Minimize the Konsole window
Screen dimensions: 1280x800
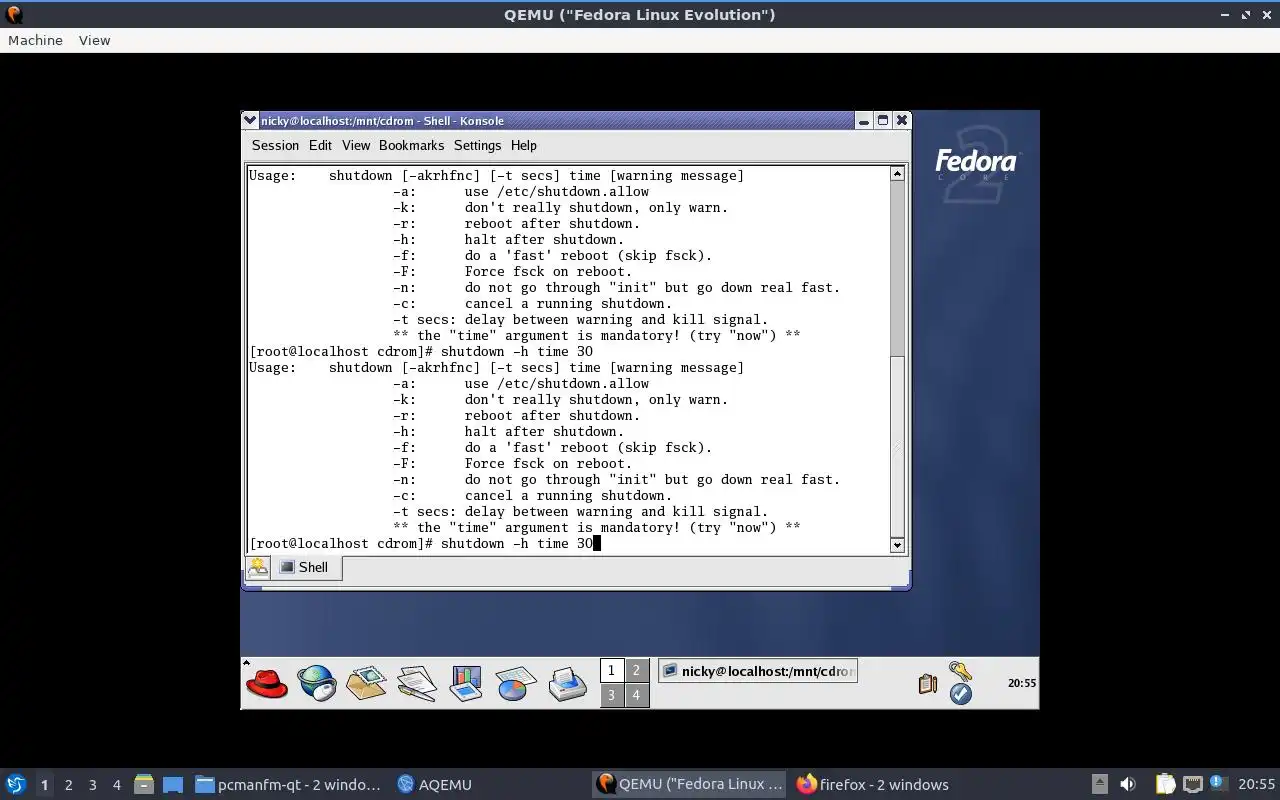863,120
